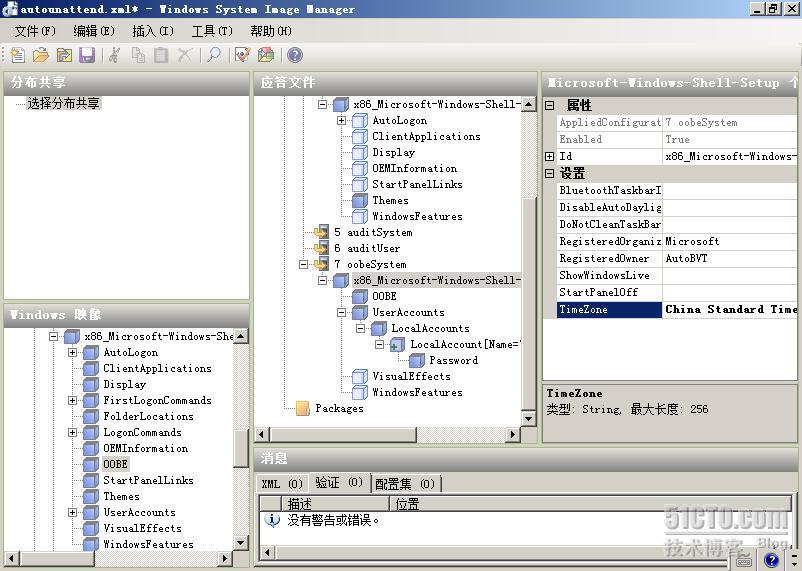
Task: Click the TimeZone value China Standard Time
Action: [730, 310]
